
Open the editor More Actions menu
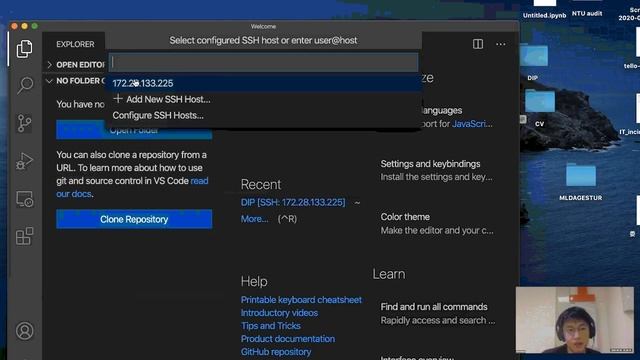(x=500, y=44)
